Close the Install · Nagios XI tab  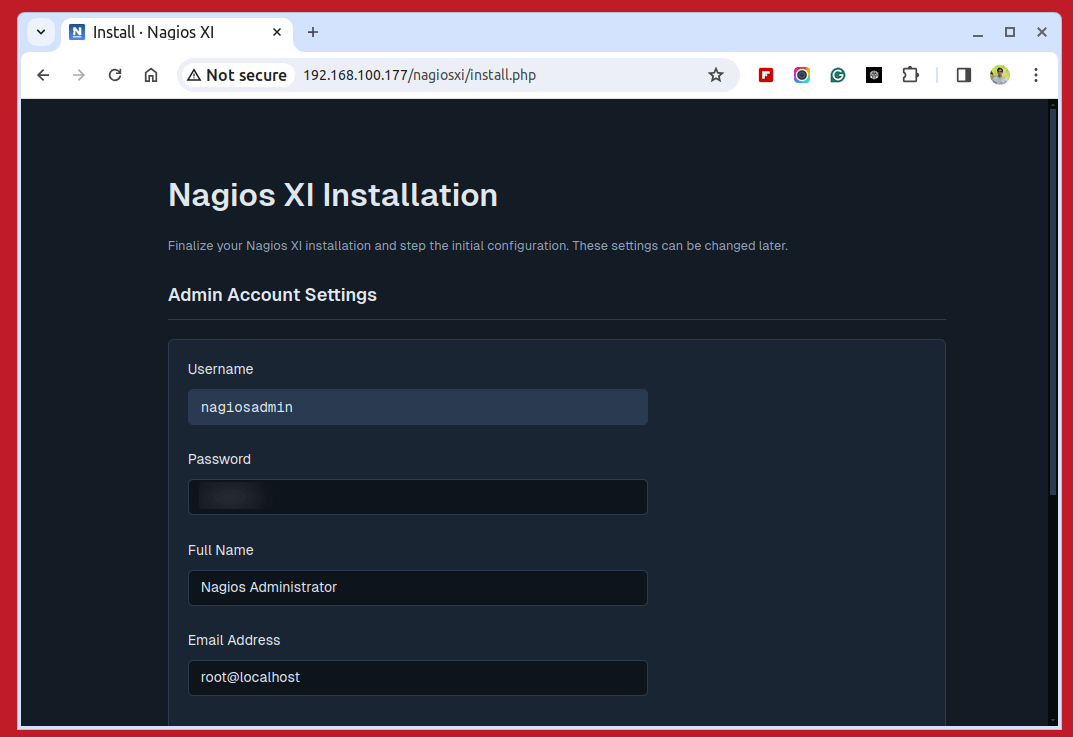pos(278,32)
